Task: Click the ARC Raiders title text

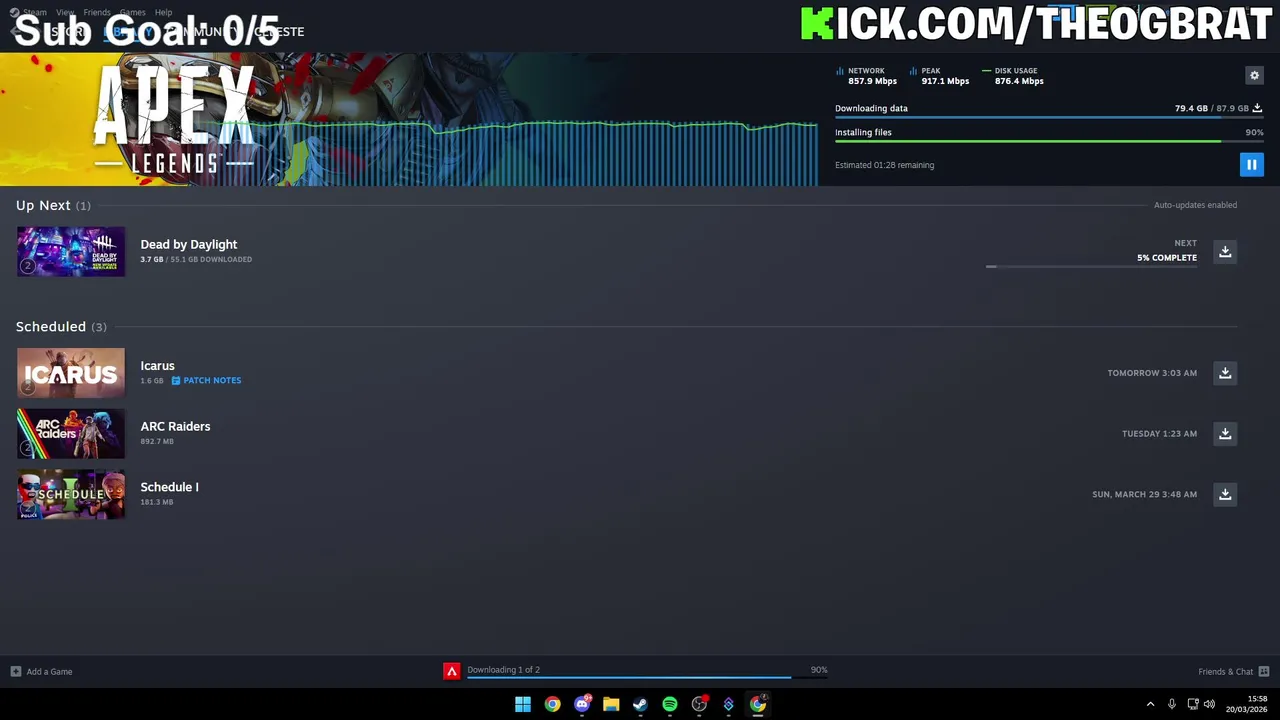Action: click(175, 426)
